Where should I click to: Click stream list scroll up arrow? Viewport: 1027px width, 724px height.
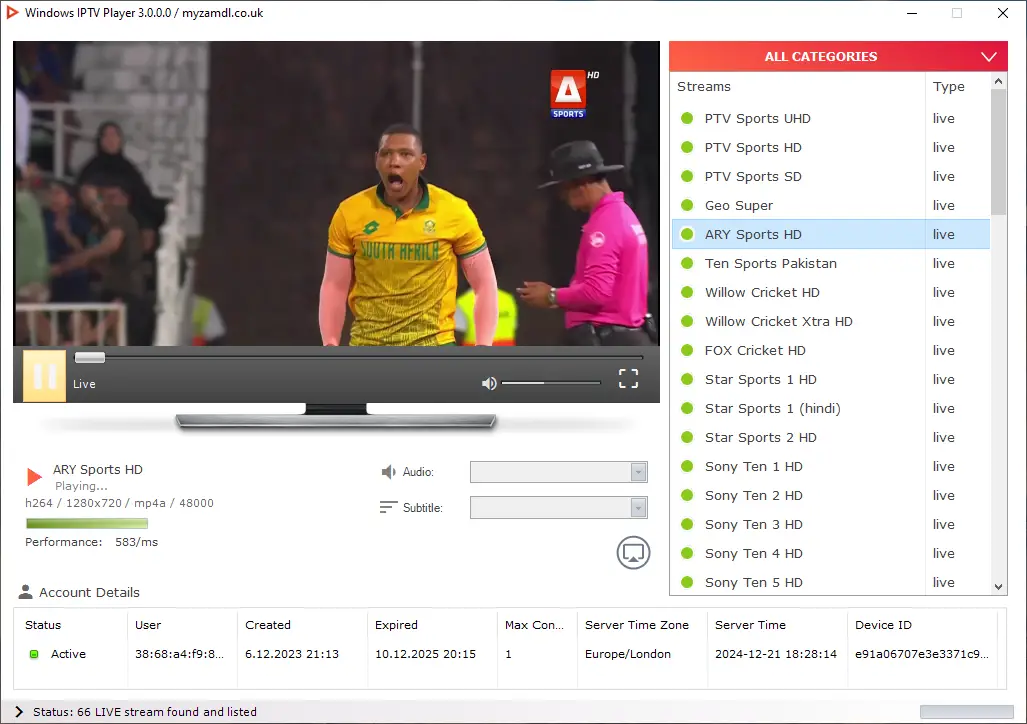[998, 81]
